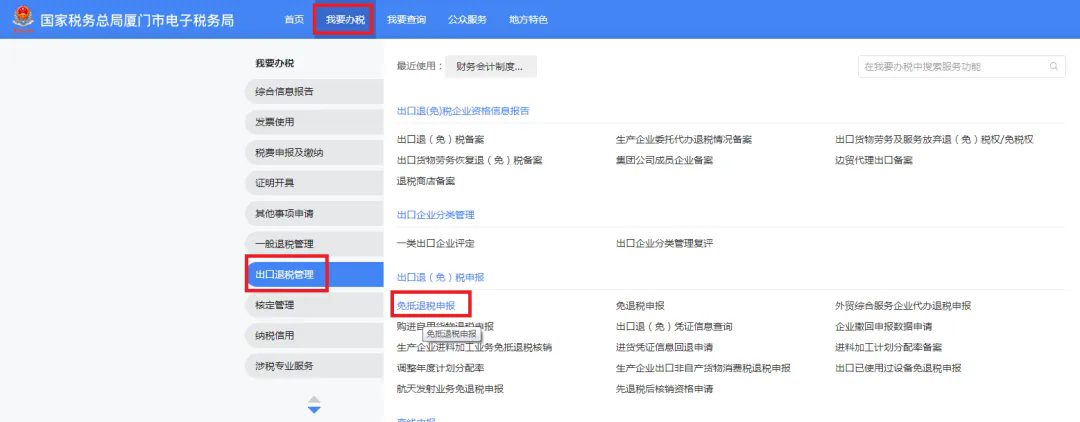Open the 首页 tab
The height and width of the screenshot is (422, 1080).
tap(294, 19)
